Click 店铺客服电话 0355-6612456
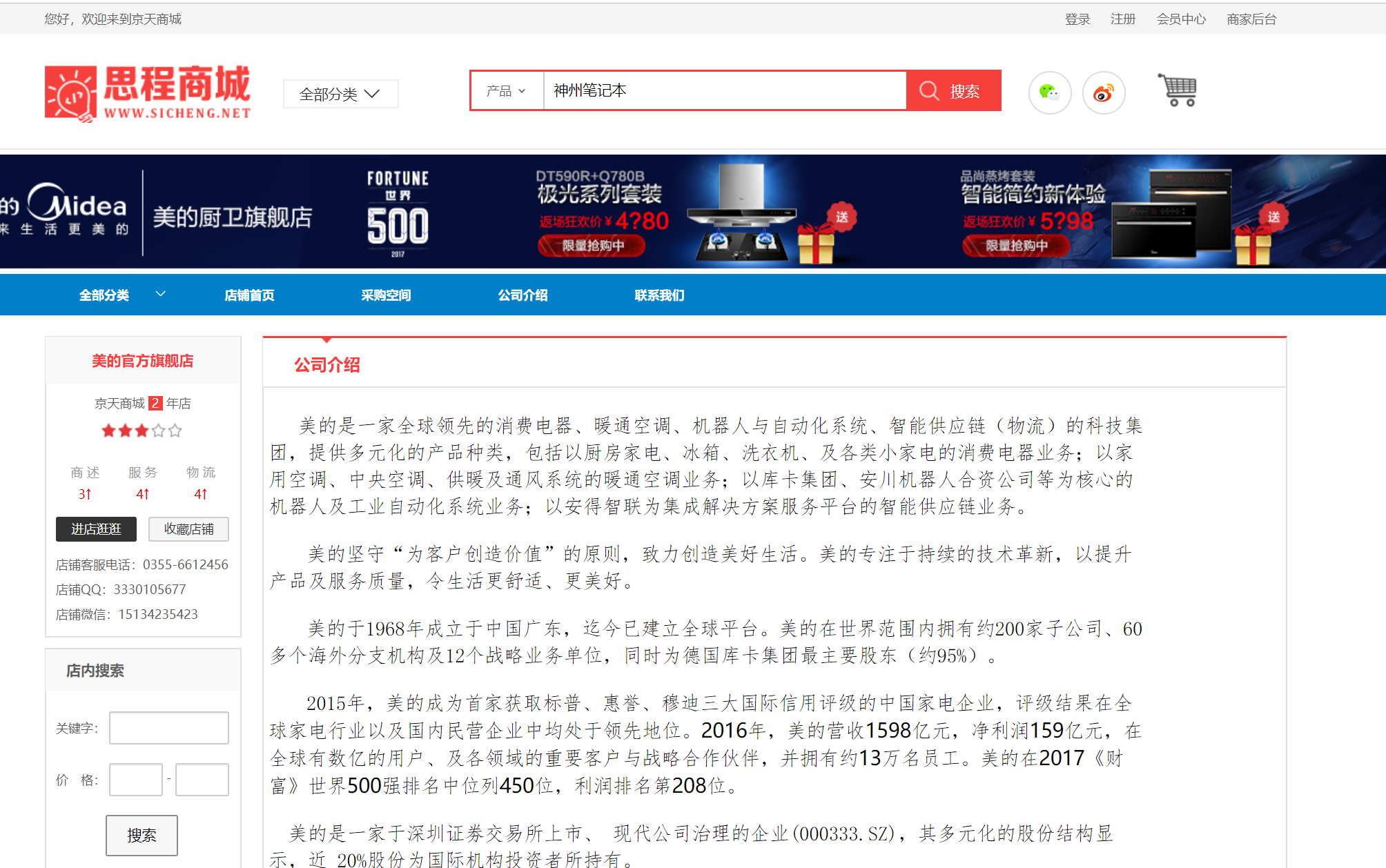This screenshot has height=868, width=1386. click(142, 564)
